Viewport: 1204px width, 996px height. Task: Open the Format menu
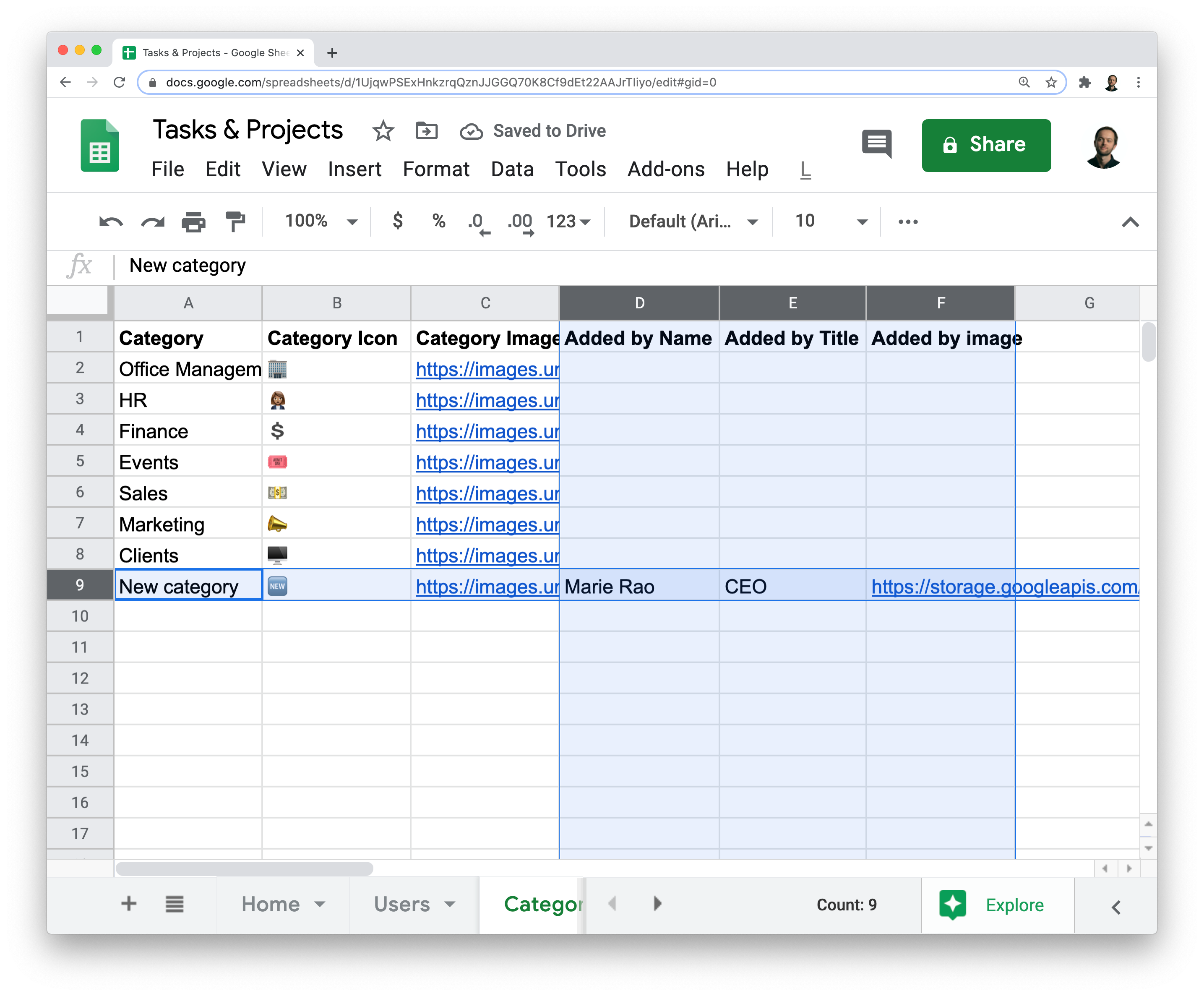436,169
